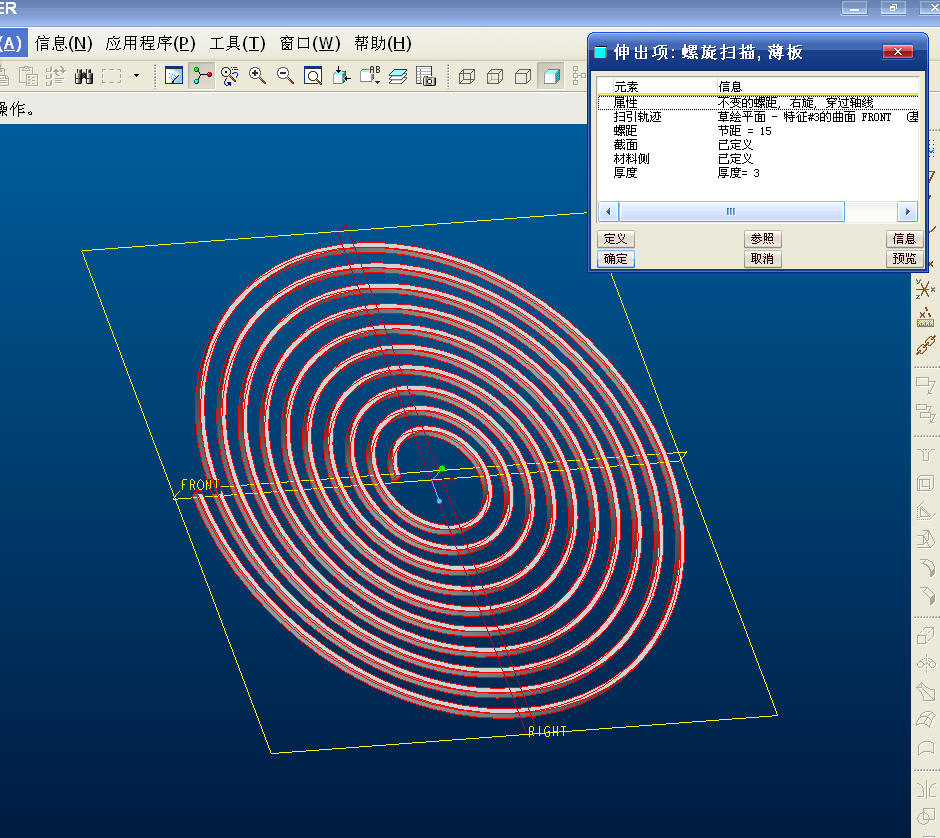940x838 pixels.
Task: Click the 确定 button in dialog
Action: tap(616, 259)
